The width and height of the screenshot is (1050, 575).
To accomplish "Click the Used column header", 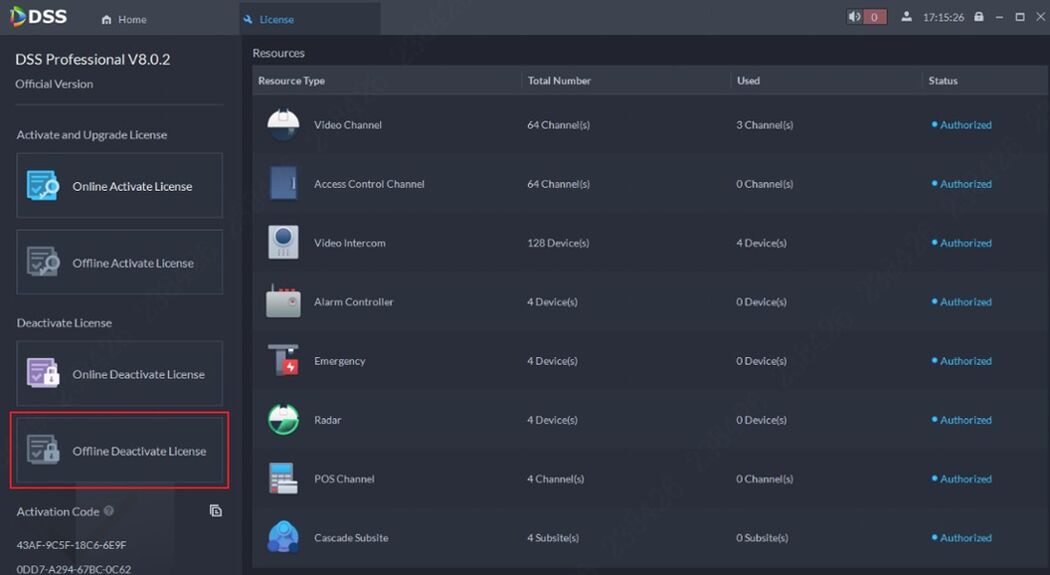I will click(748, 80).
